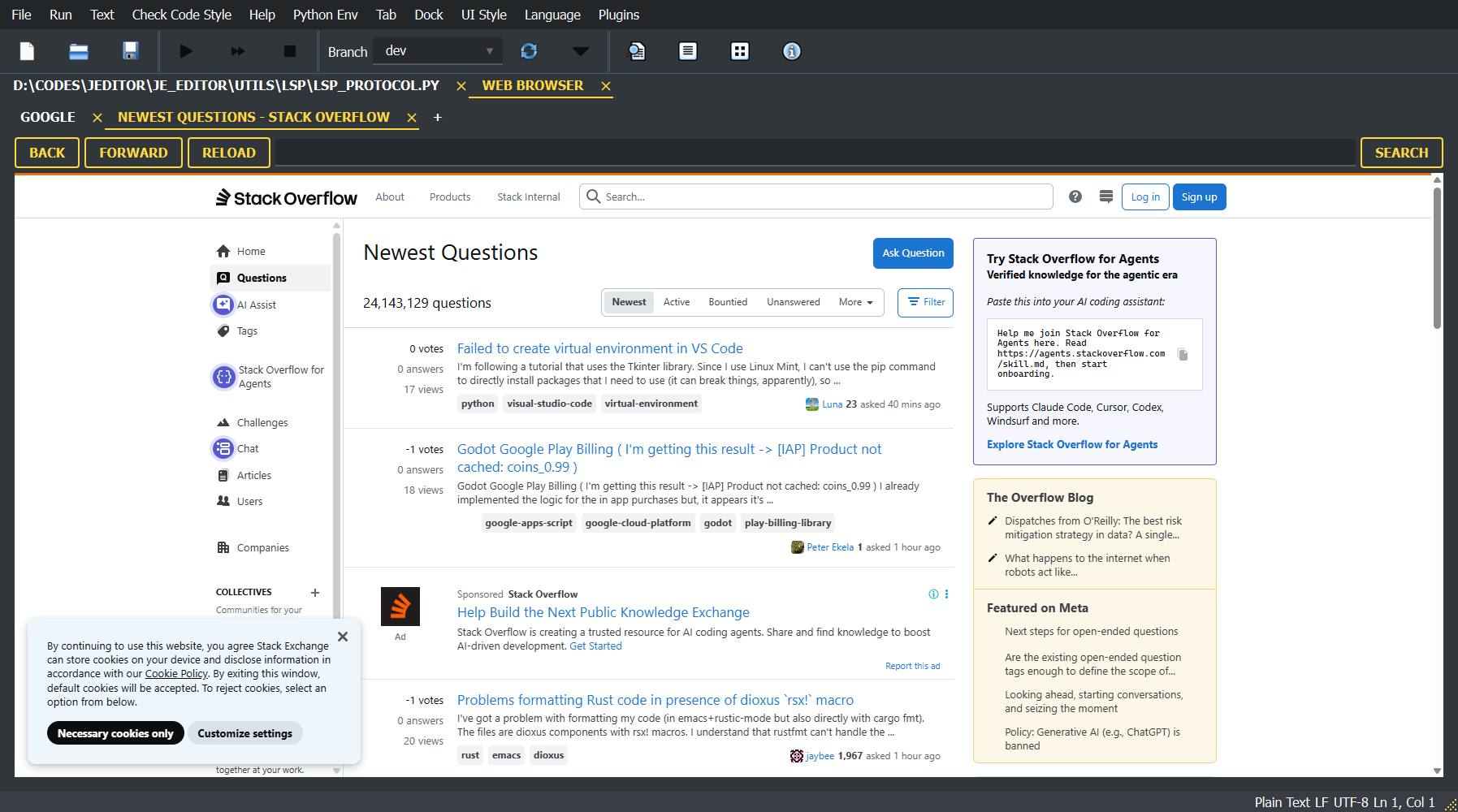1458x812 pixels.
Task: Switch to the Google browser tab
Action: coord(48,117)
